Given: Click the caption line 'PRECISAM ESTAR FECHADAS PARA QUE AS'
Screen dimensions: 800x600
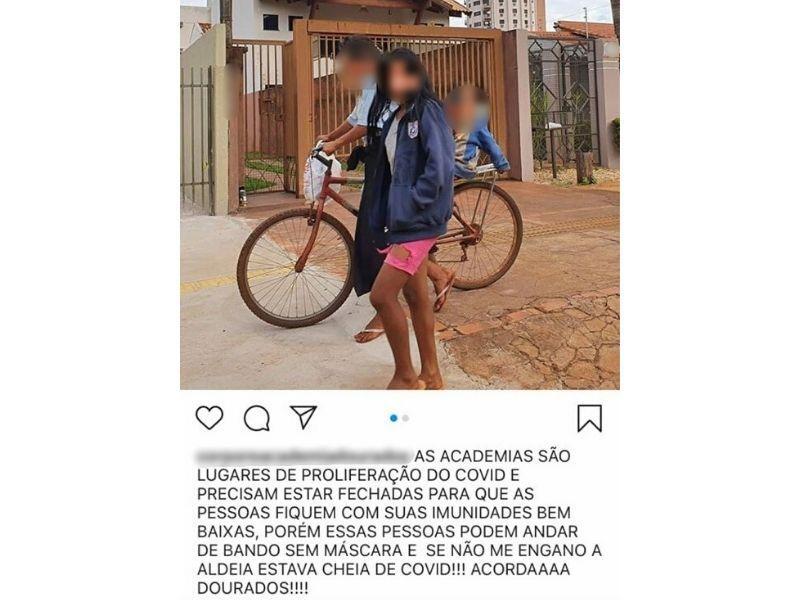Looking at the screenshot, I should coord(365,493).
